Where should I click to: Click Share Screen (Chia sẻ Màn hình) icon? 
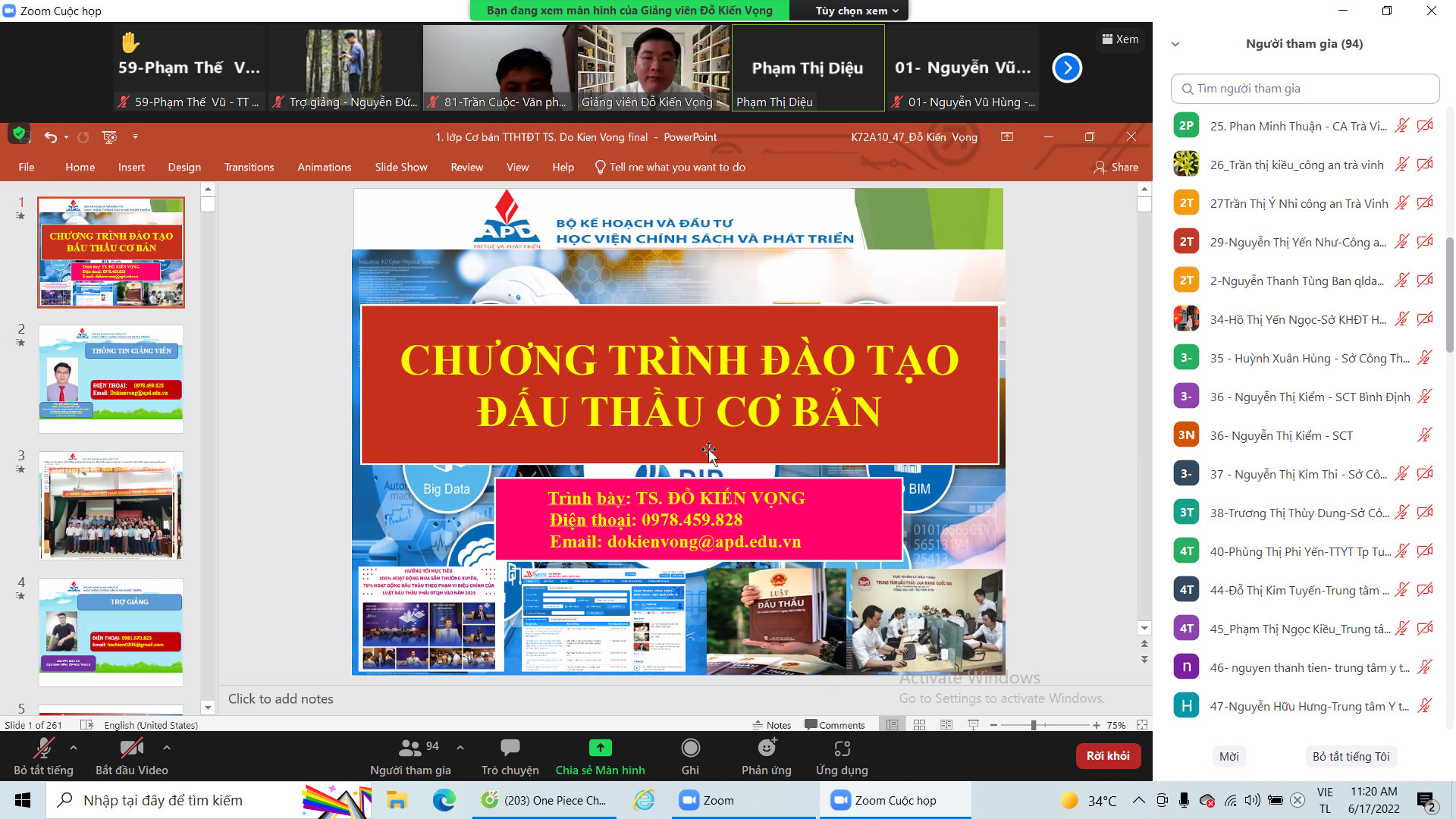click(600, 748)
